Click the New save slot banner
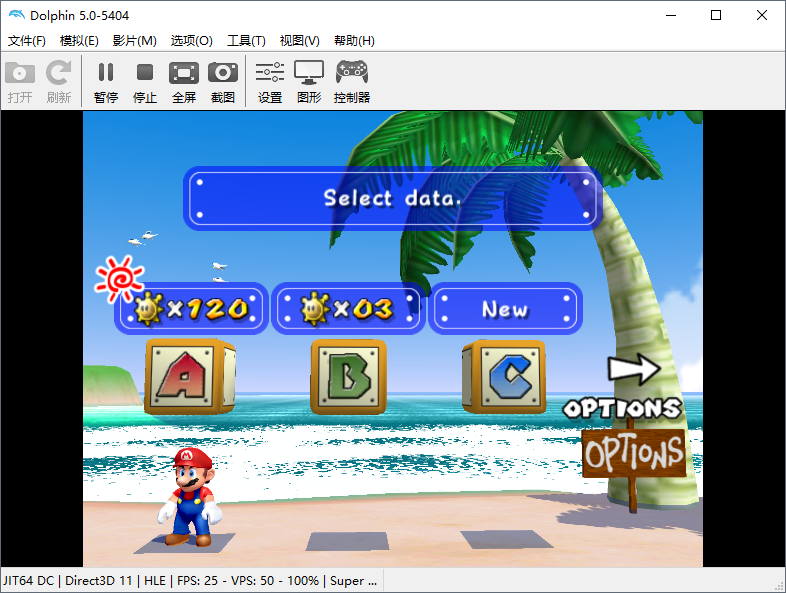 505,308
